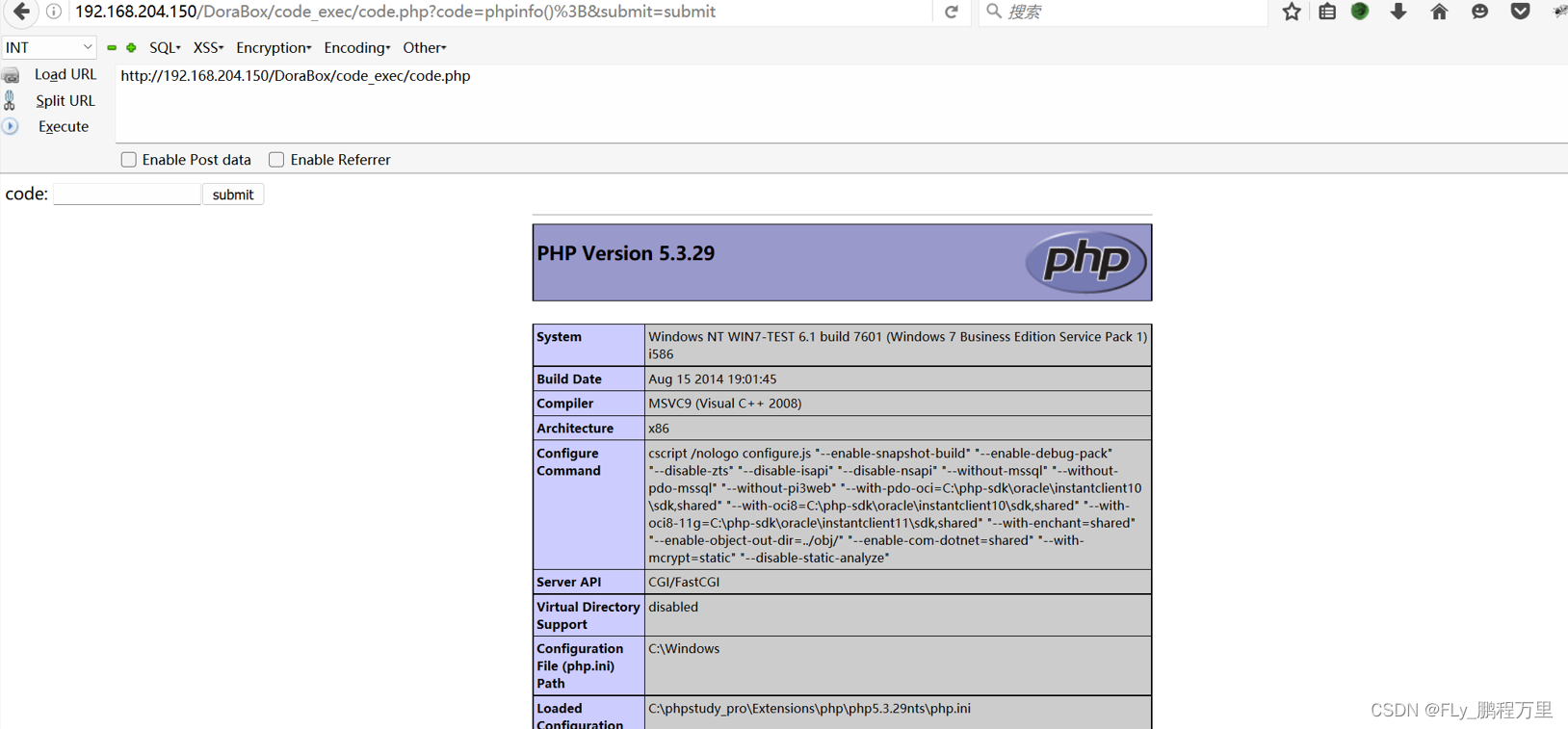The height and width of the screenshot is (729, 1568).
Task: Bookmark this page with the star icon
Action: click(1292, 12)
